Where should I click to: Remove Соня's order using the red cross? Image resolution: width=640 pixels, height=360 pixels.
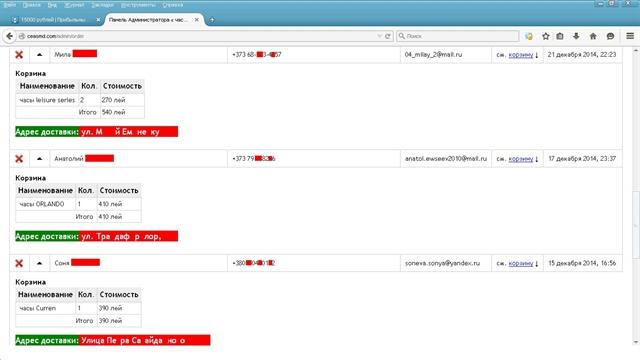(x=19, y=263)
